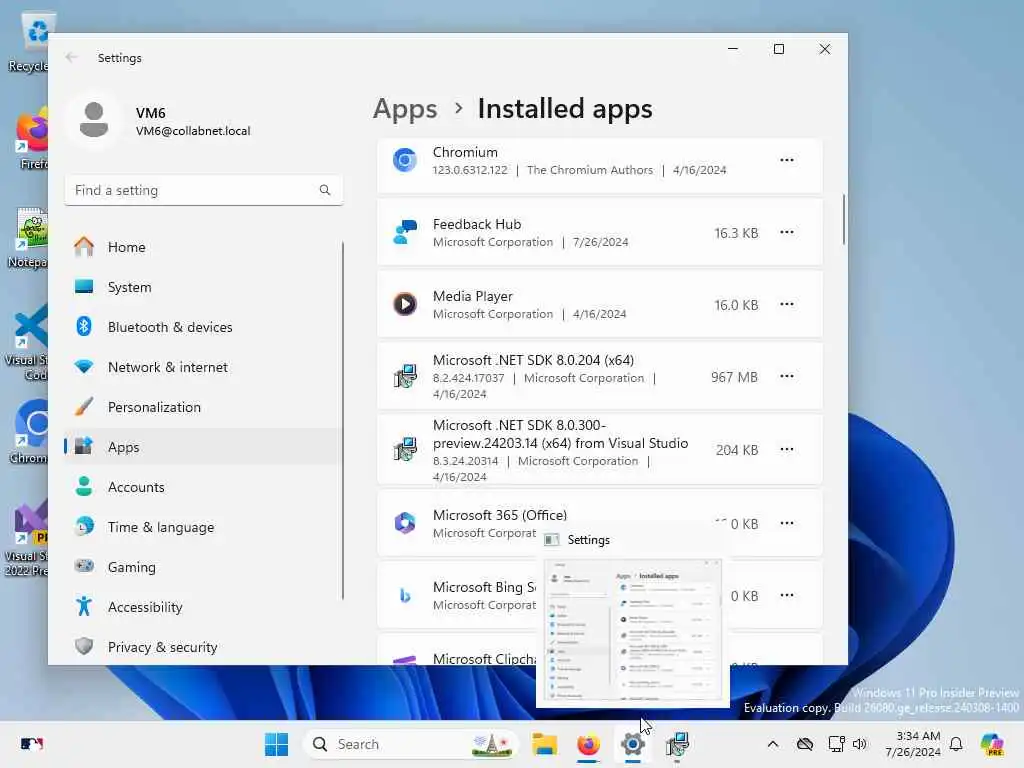
Task: Click the Feedback Hub size 16.3 KB
Action: tap(736, 233)
